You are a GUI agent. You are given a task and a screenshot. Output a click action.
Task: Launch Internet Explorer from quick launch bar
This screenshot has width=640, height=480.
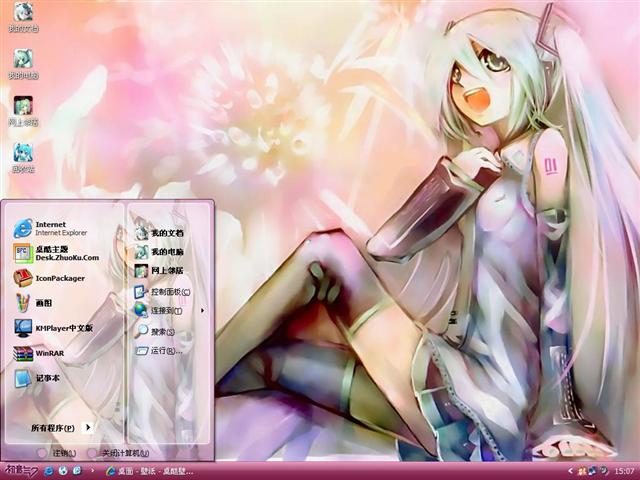(49, 471)
